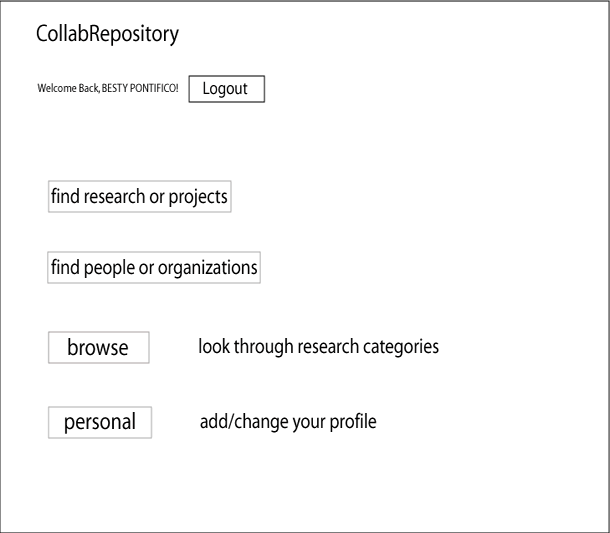Click the personal button

pyautogui.click(x=100, y=423)
